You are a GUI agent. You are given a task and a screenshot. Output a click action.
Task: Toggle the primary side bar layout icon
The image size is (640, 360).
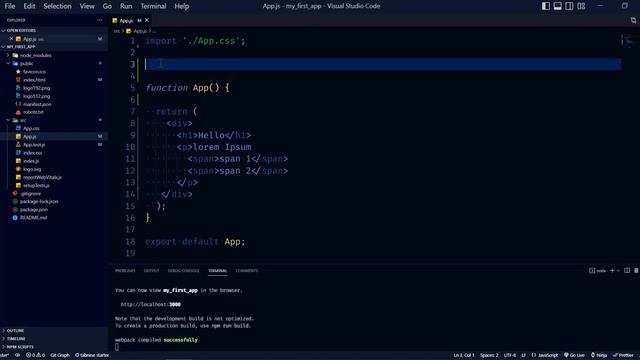point(546,6)
